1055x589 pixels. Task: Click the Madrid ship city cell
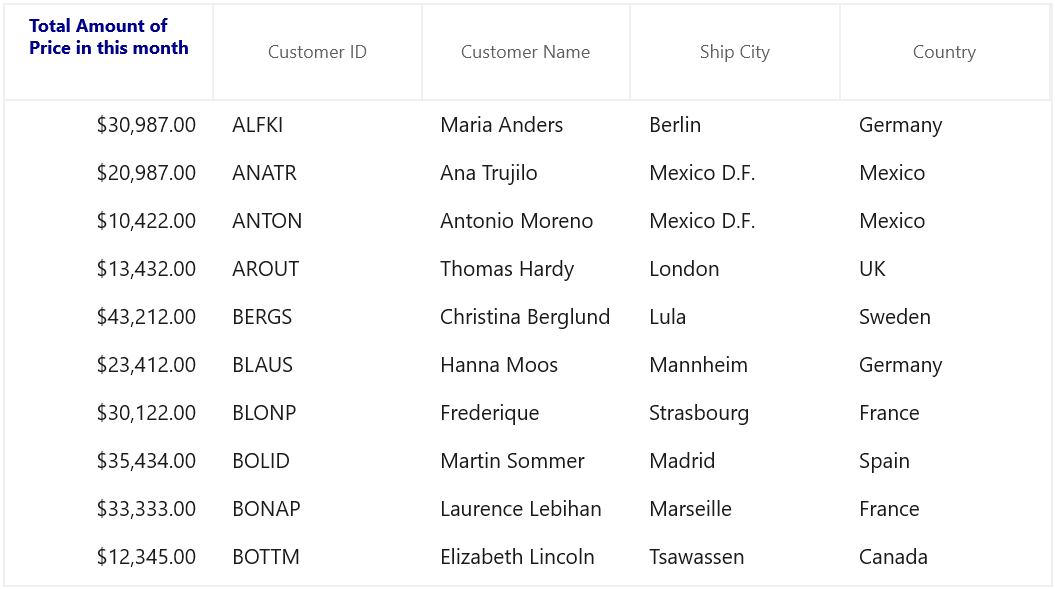(x=735, y=461)
